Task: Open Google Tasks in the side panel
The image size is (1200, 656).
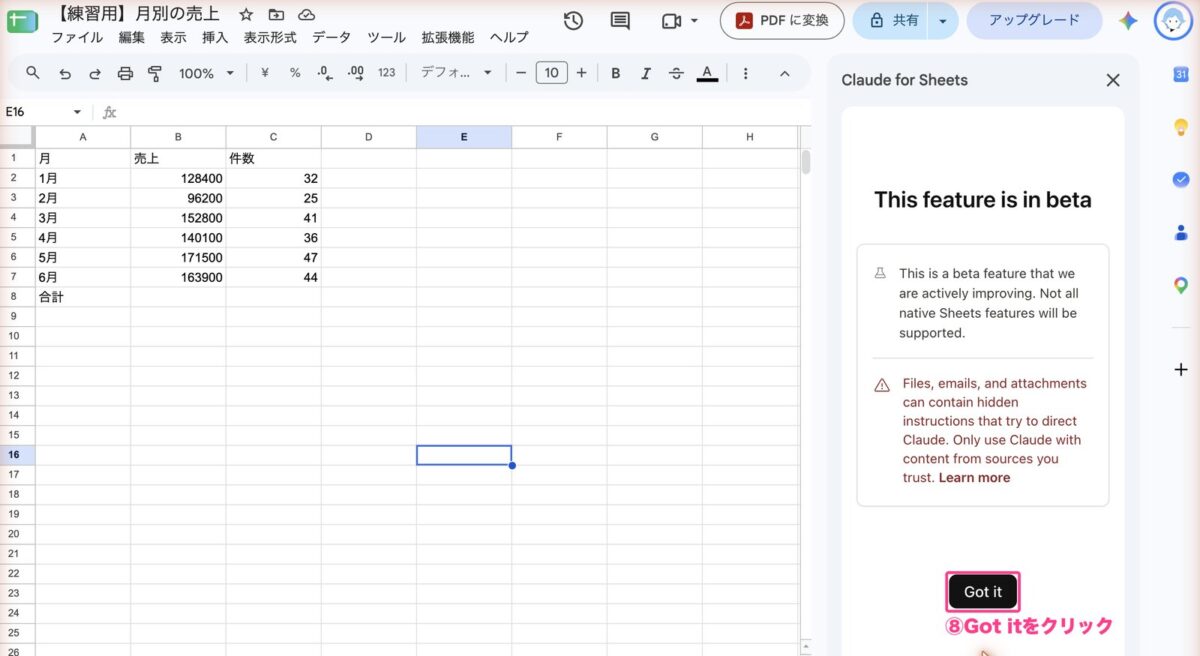Action: coord(1181,179)
